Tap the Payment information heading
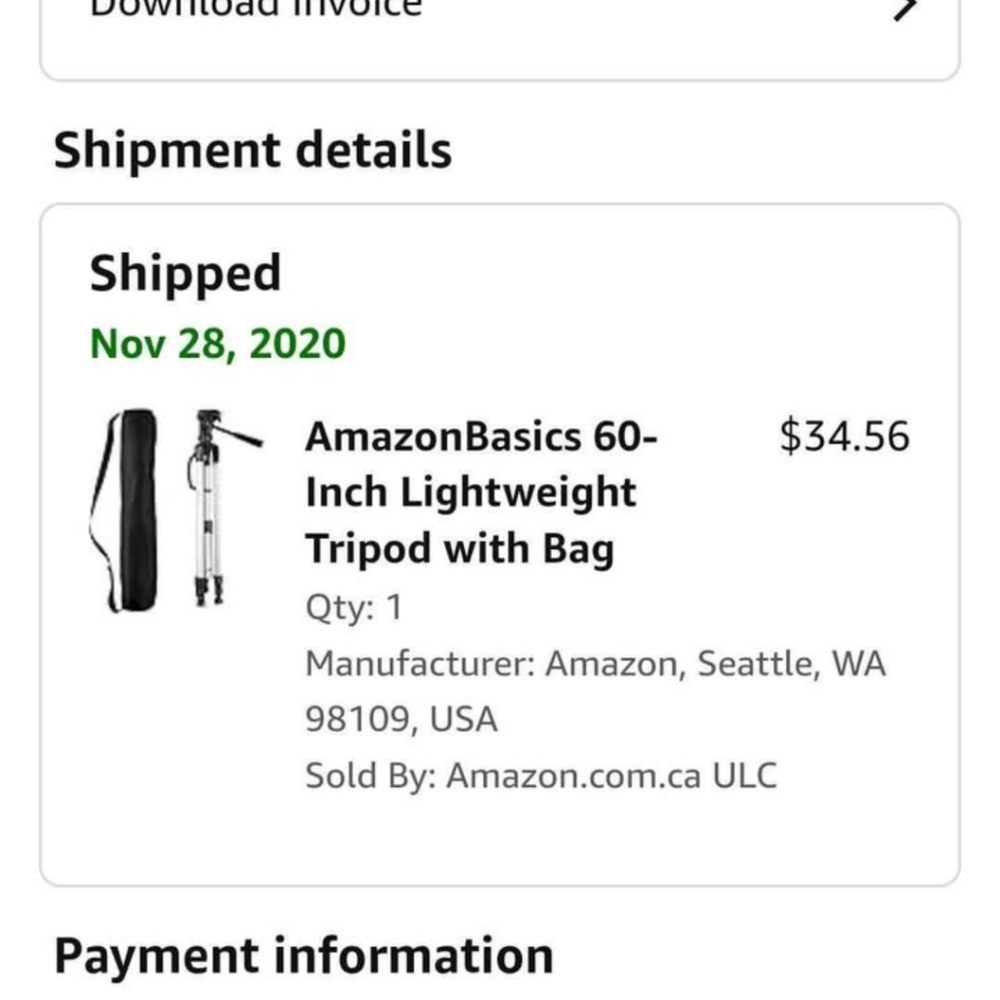Screen dimensions: 1000x1000 (x=304, y=955)
